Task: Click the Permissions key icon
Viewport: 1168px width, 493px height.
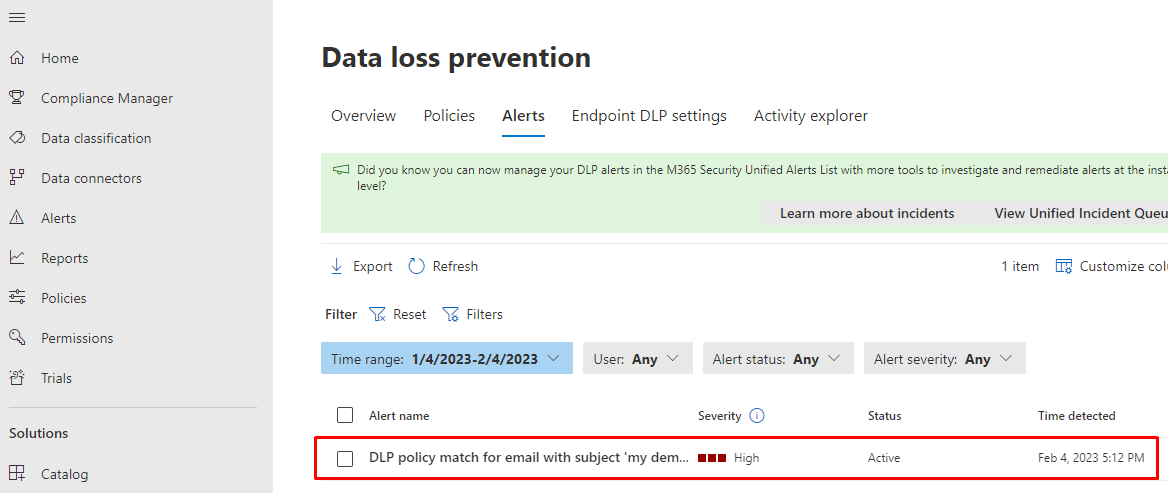Action: [x=17, y=338]
